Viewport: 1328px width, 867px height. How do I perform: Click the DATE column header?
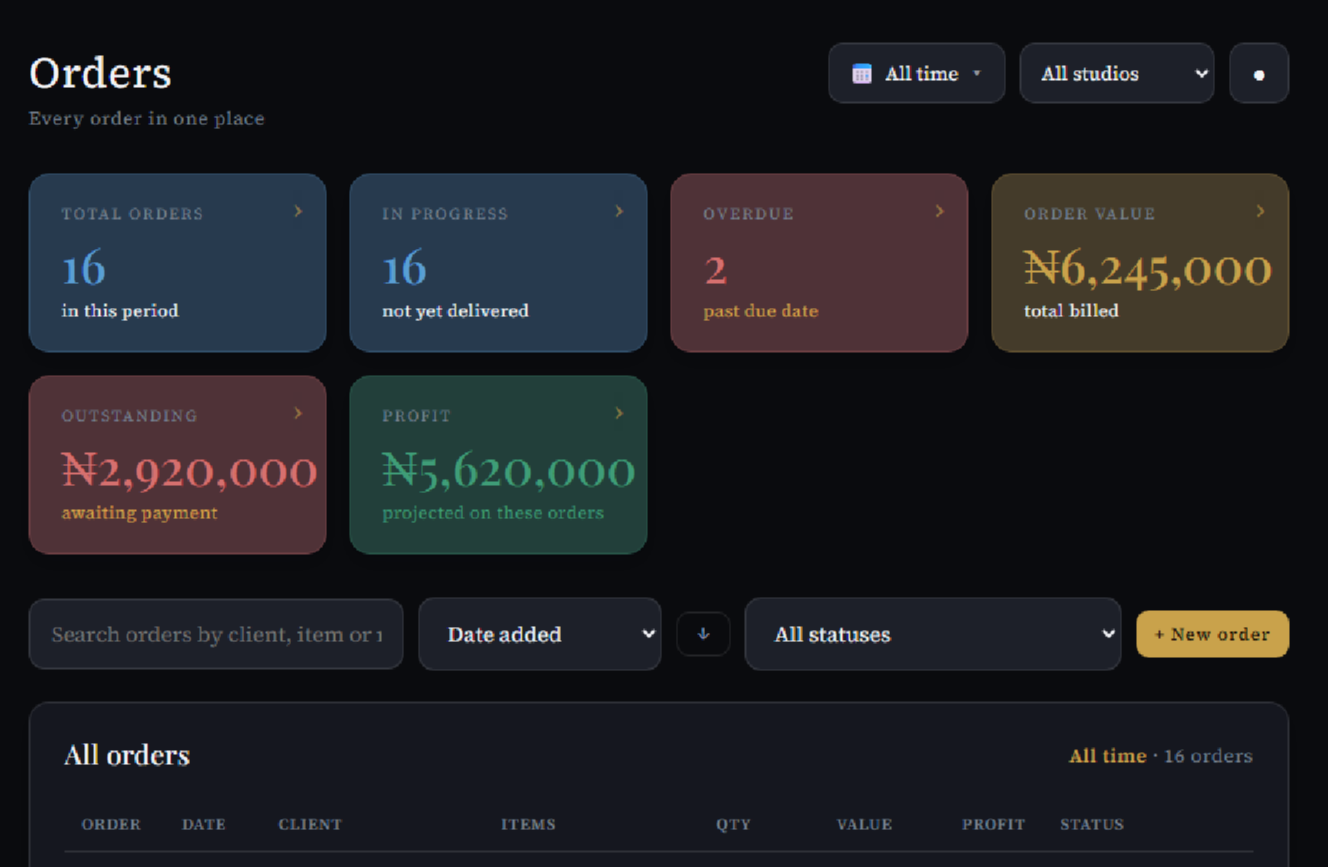coord(204,825)
